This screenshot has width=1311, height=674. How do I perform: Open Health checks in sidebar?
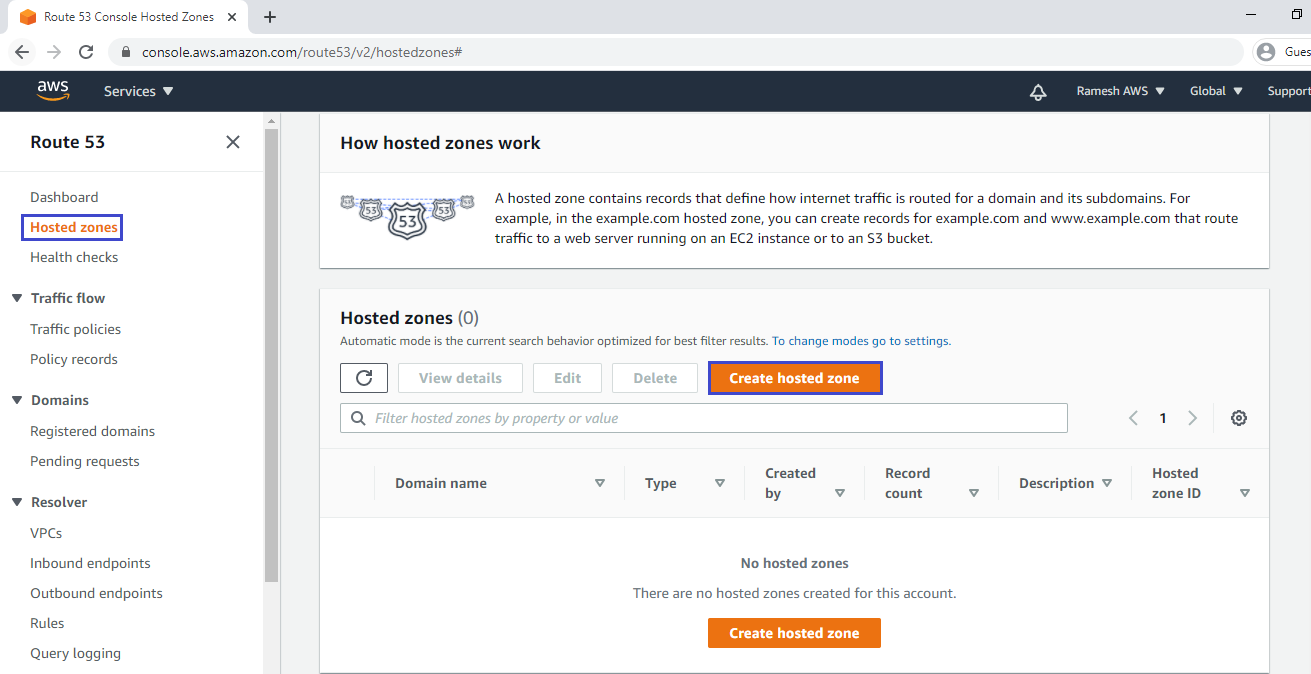click(x=74, y=257)
